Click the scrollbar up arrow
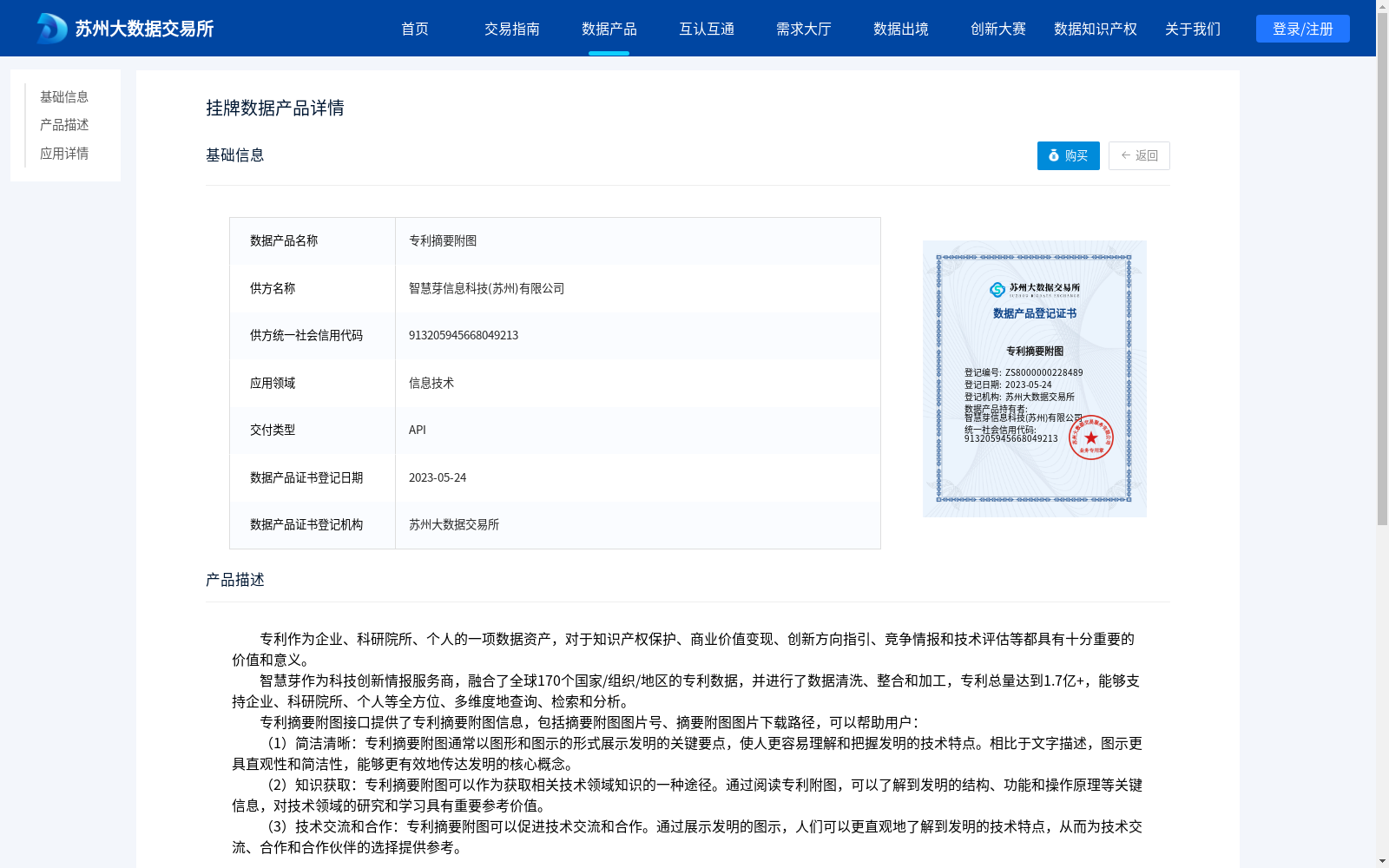Screen dimensions: 1389x868 click(1382, 5)
